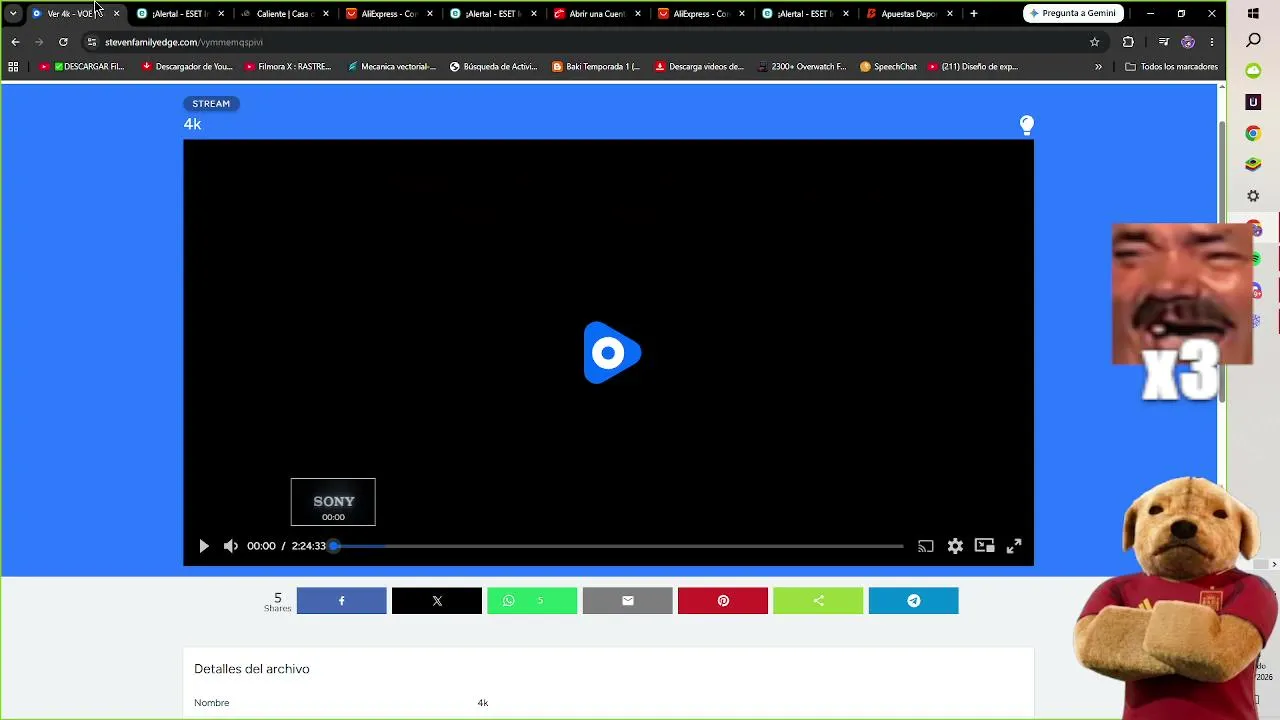The image size is (1280, 720).
Task: Play the video using the big center button
Action: tap(611, 352)
